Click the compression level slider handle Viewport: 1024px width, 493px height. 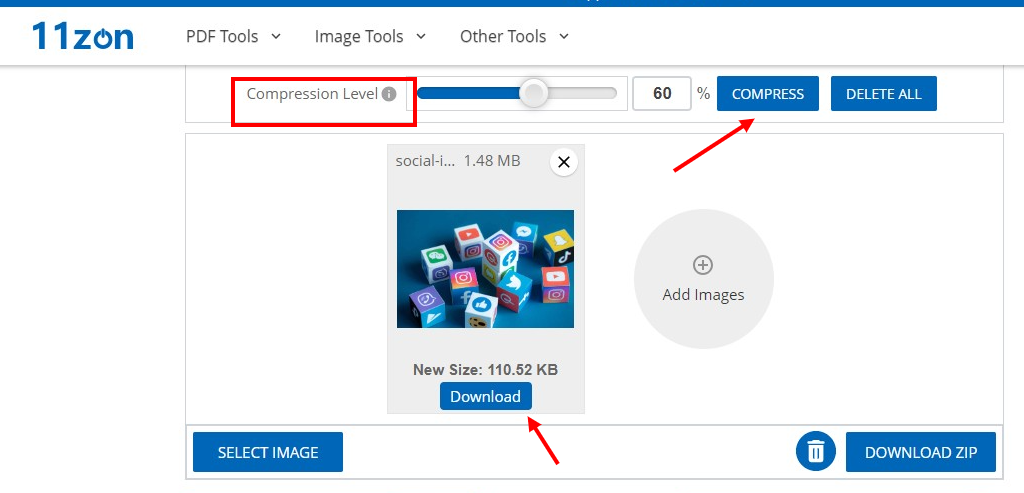[534, 93]
